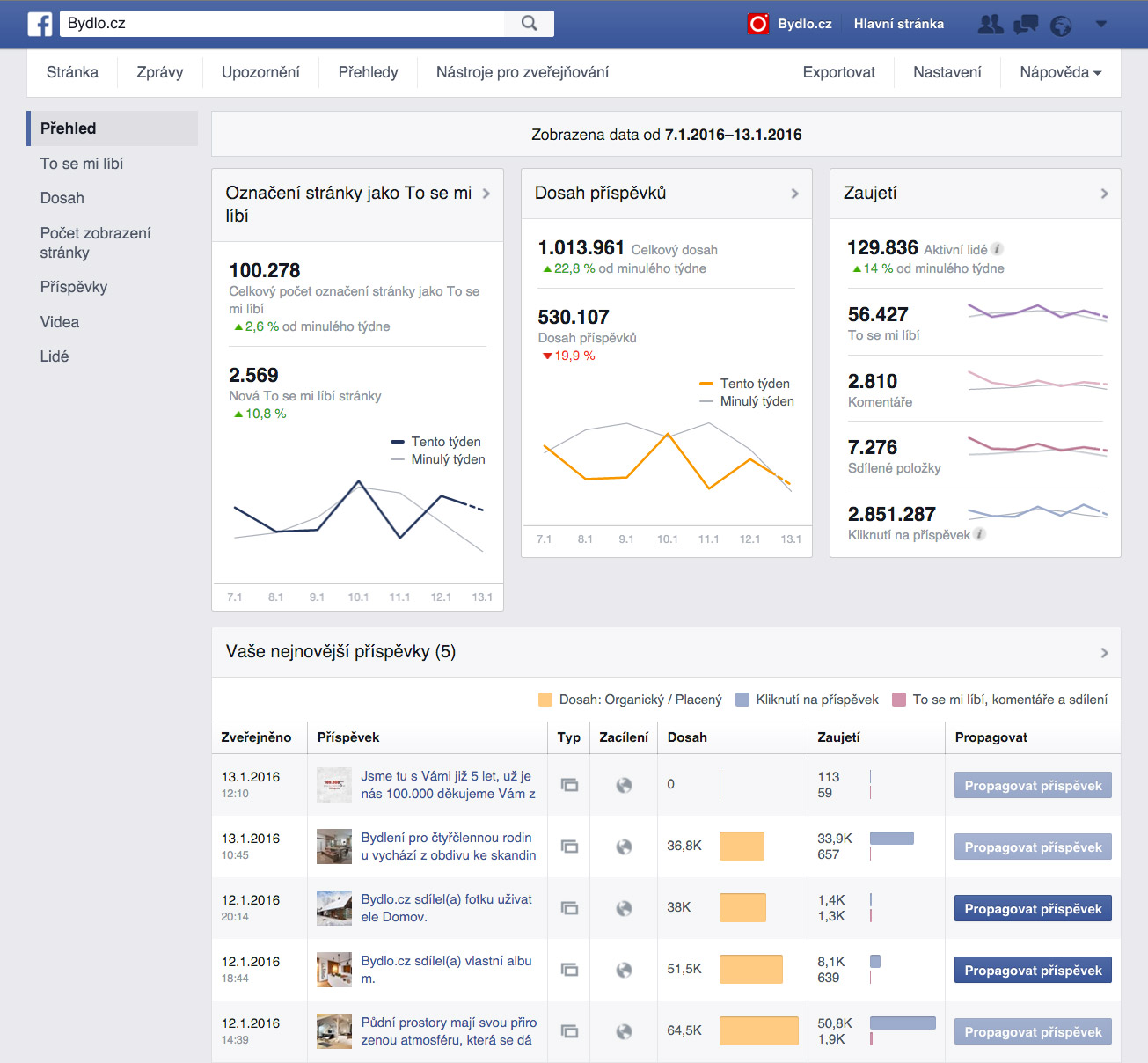This screenshot has width=1148, height=1063.
Task: Click targeting globe icon for 13.1.2016 12:10 post
Action: (x=624, y=785)
